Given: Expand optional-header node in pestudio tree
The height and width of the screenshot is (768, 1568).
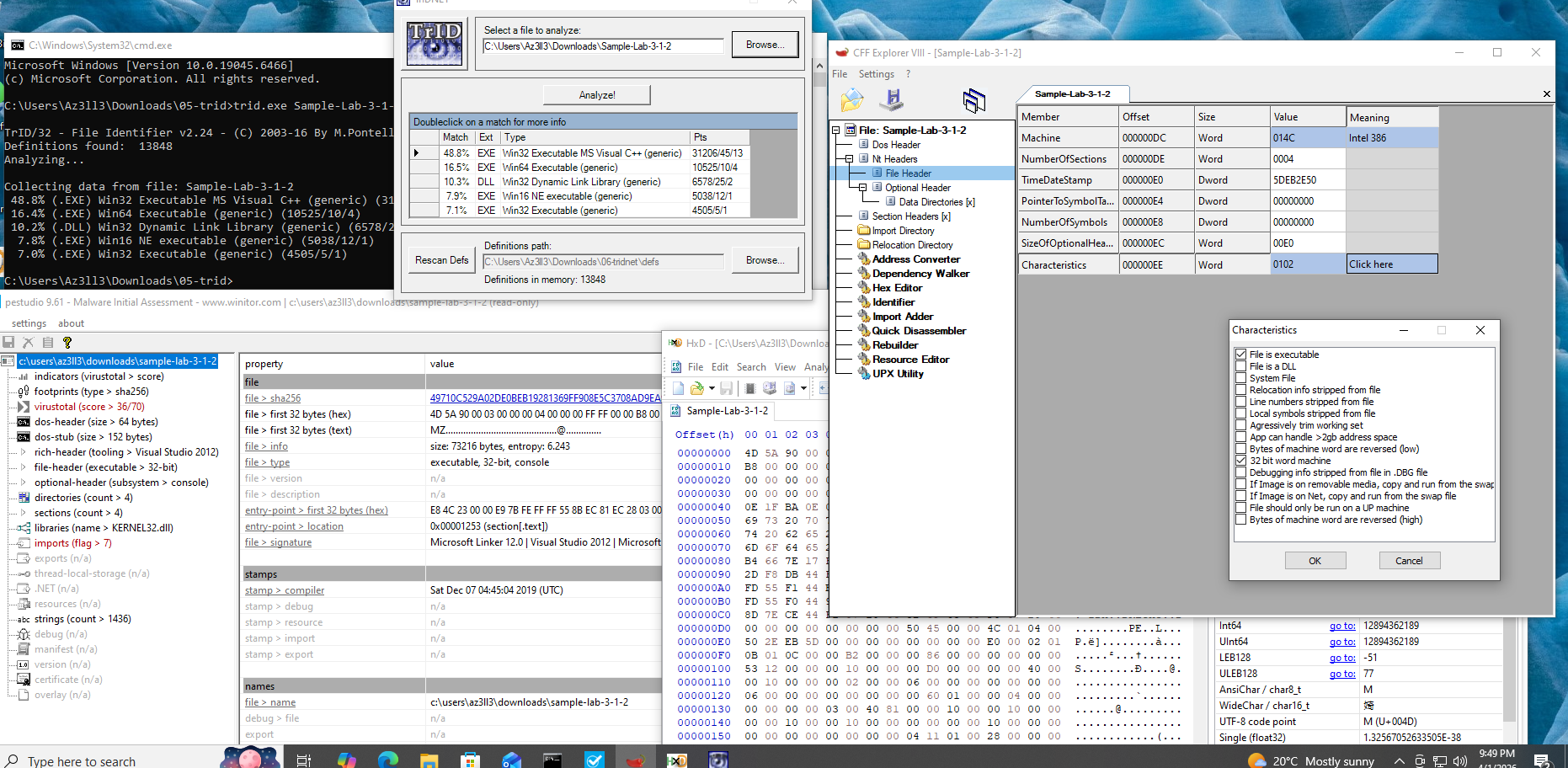Looking at the screenshot, I should [x=24, y=483].
